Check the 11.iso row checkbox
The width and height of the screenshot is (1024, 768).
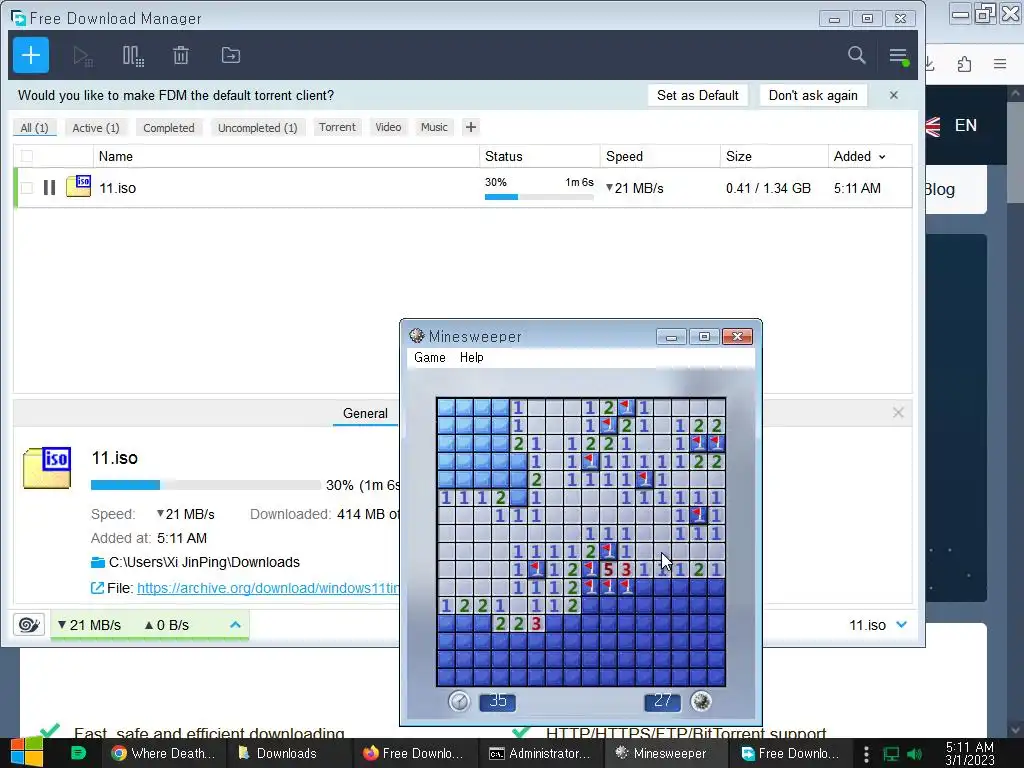click(x=27, y=188)
